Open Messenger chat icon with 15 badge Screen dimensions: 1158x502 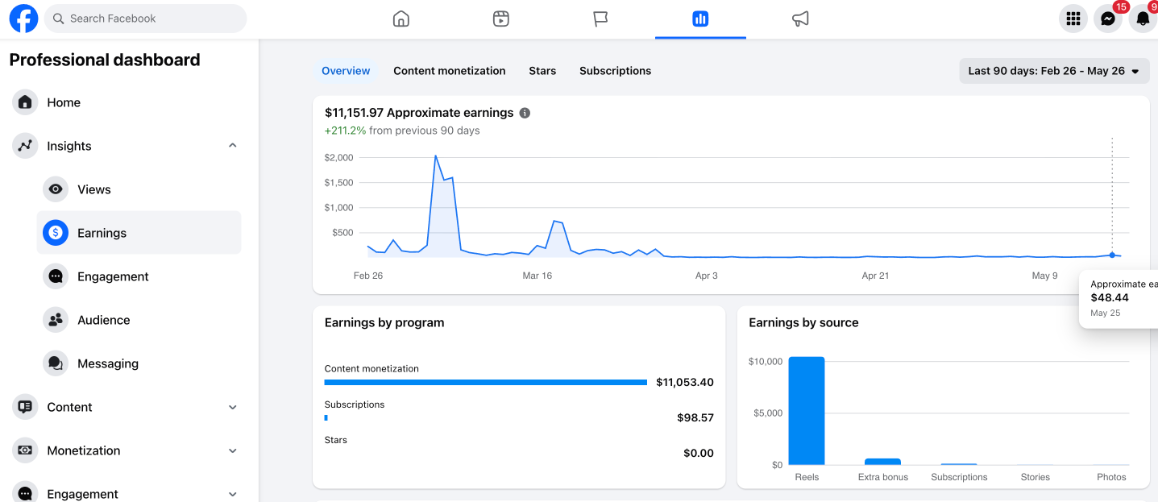click(x=1108, y=18)
